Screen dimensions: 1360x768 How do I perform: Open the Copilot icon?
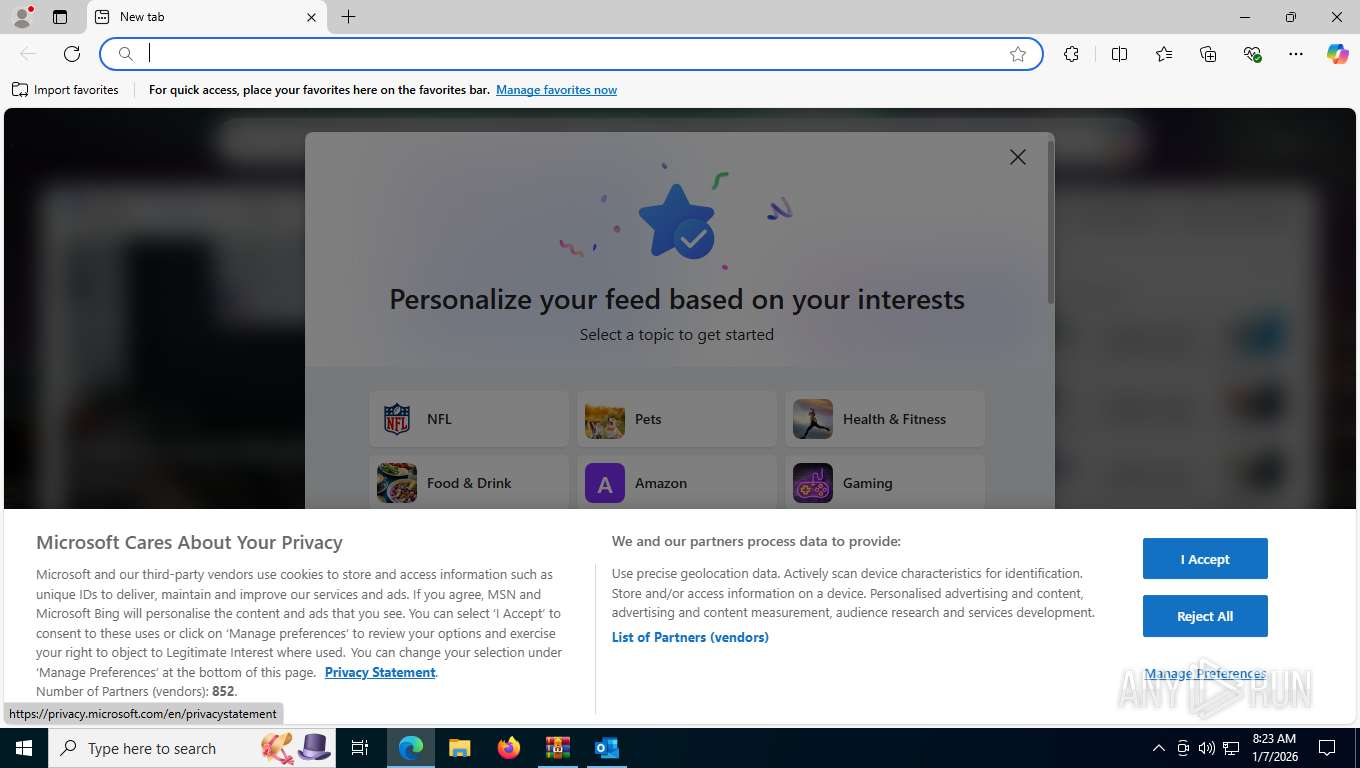tap(1338, 54)
